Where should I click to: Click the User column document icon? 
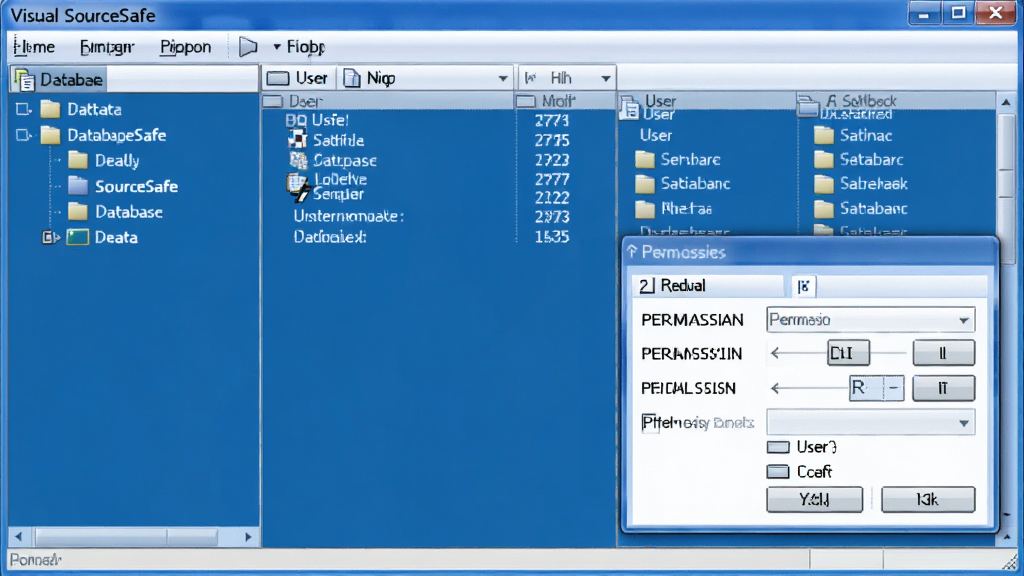630,108
